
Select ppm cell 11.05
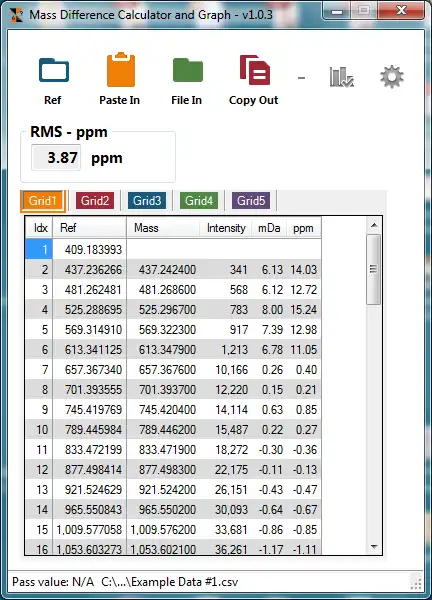point(304,349)
